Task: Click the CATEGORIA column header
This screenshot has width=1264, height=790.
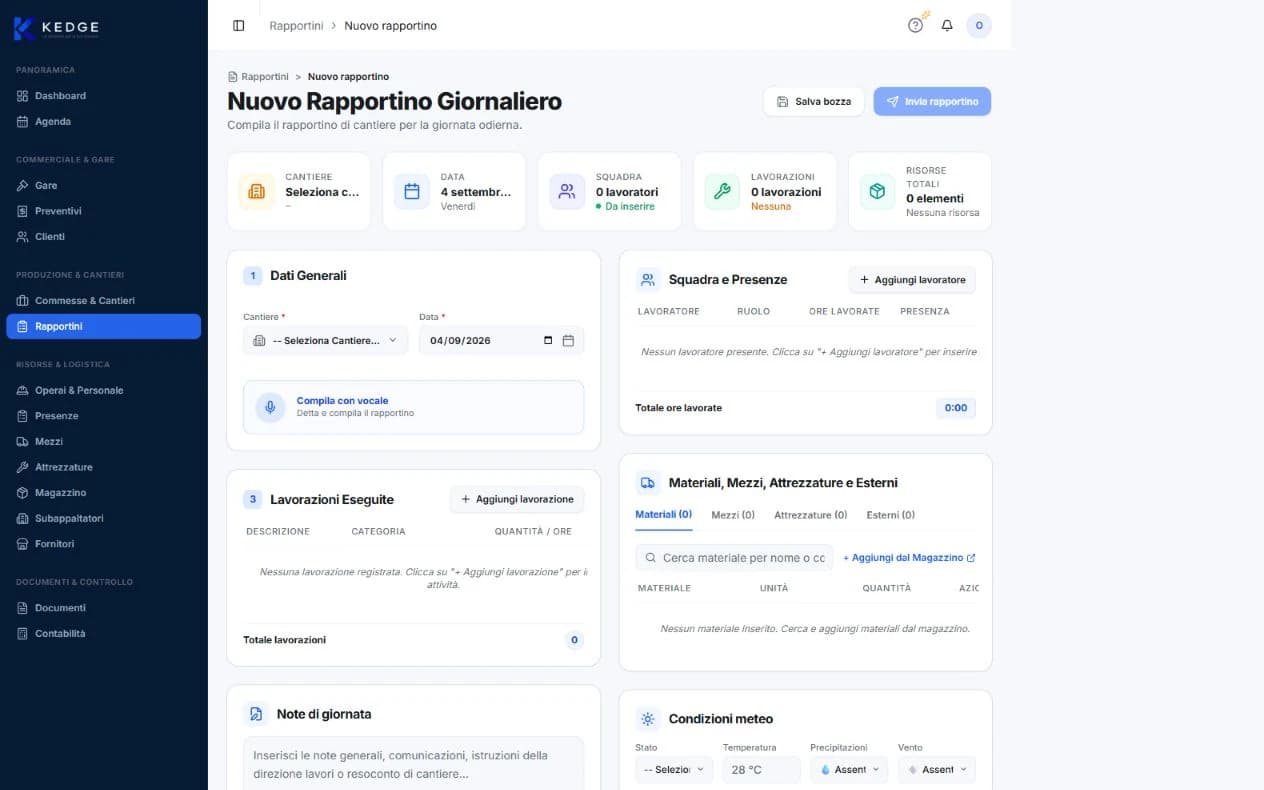Action: (x=378, y=531)
